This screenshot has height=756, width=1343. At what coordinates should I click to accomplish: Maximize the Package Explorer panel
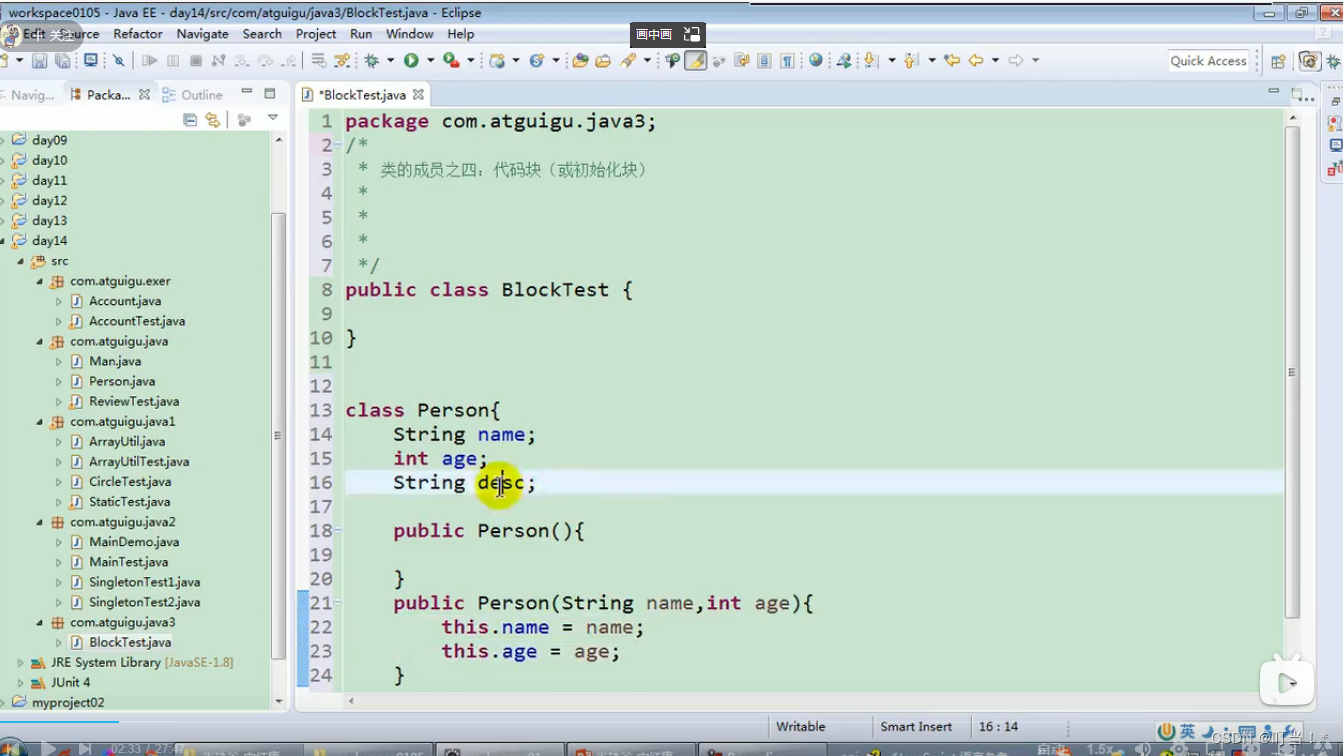pyautogui.click(x=270, y=93)
